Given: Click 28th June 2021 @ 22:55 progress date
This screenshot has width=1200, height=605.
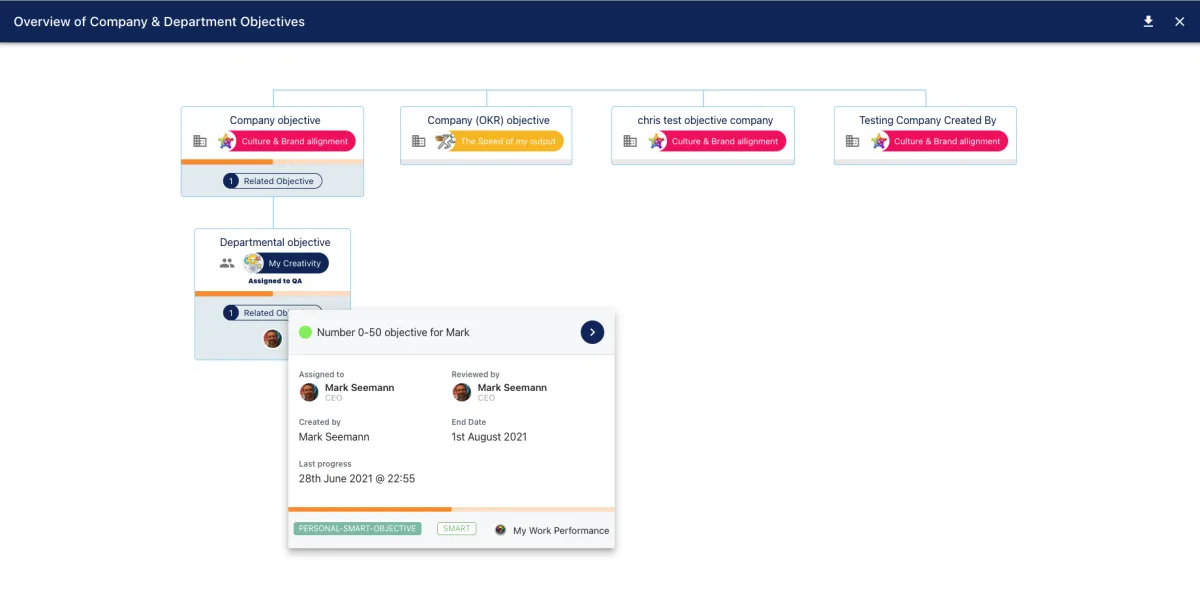Looking at the screenshot, I should 357,479.
